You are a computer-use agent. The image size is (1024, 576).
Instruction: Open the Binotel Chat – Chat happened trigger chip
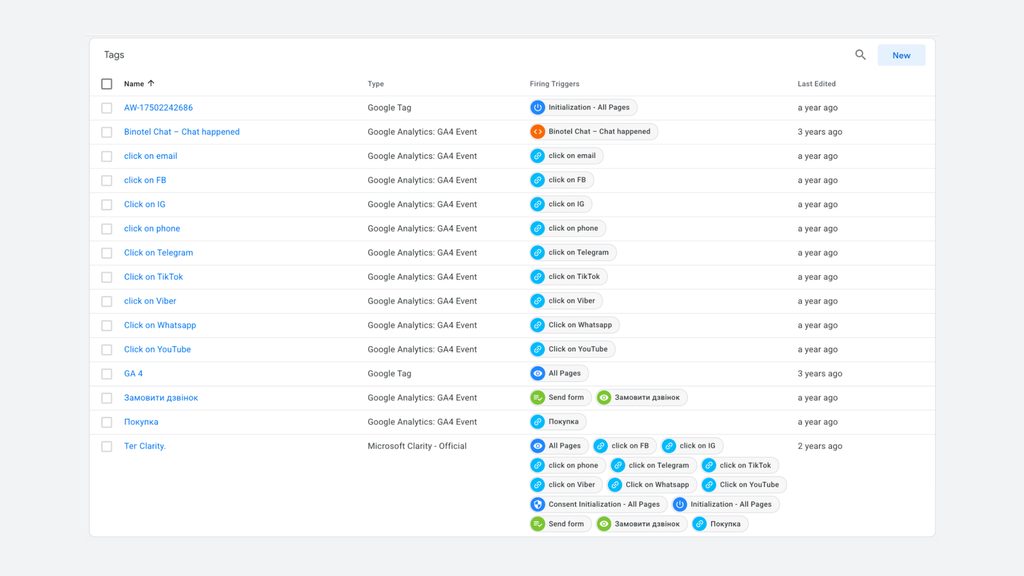click(594, 131)
